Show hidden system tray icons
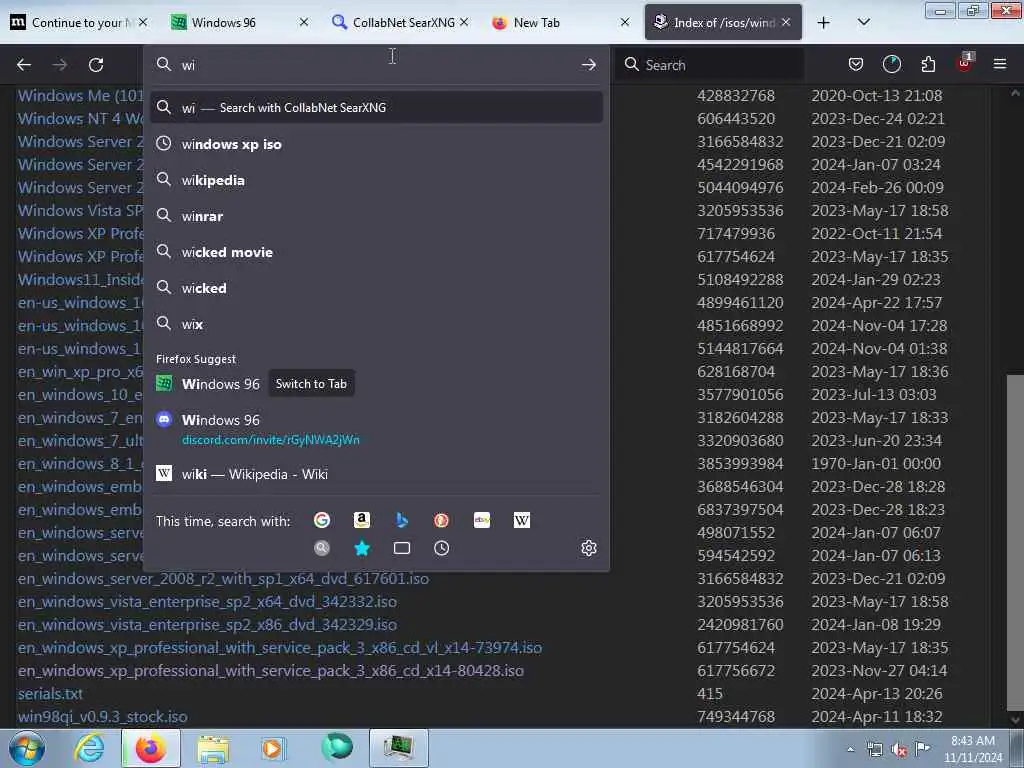 click(850, 749)
